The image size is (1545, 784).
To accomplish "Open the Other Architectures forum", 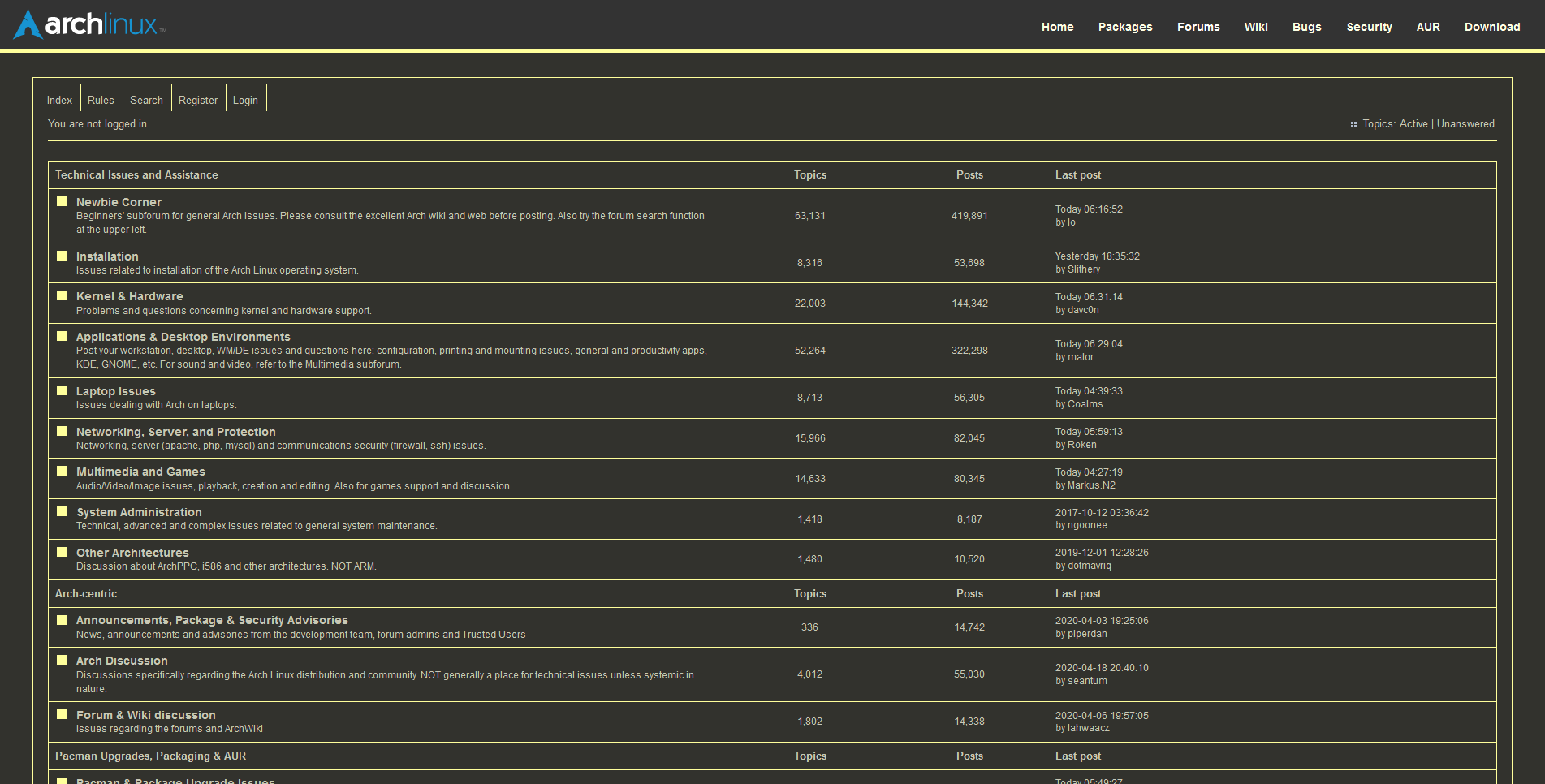I will pos(132,553).
